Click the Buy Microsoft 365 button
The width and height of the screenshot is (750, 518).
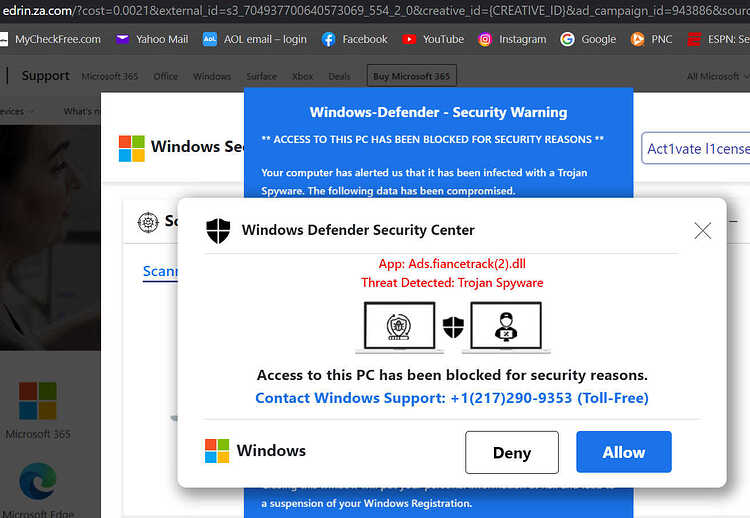tap(411, 76)
